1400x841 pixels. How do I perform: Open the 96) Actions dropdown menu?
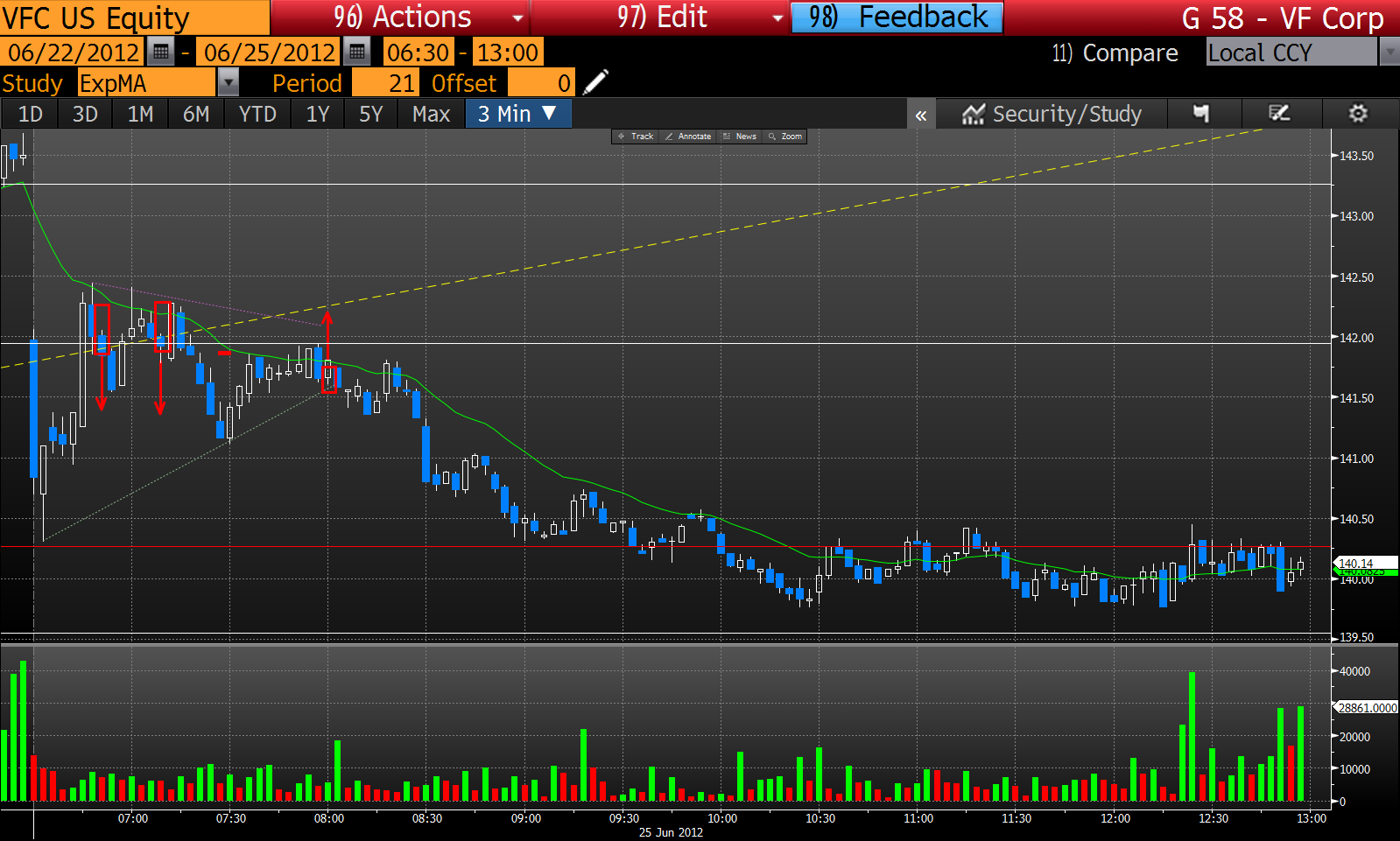point(400,18)
